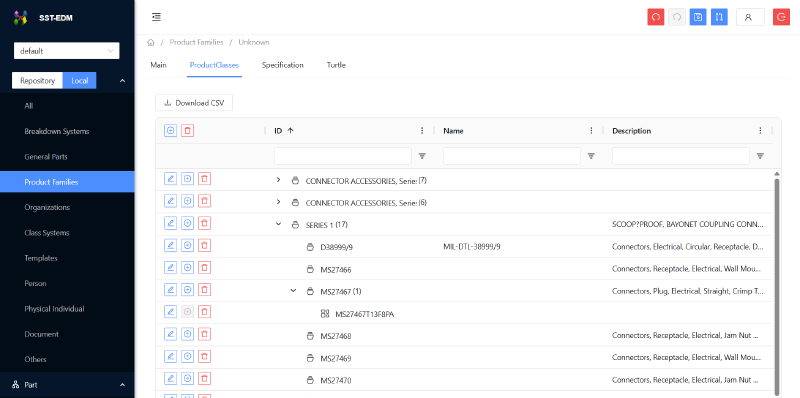Screen dimensions: 800x398
Task: Expand the CONNECTOR ACCESSORIES (7) row
Action: tap(278, 180)
